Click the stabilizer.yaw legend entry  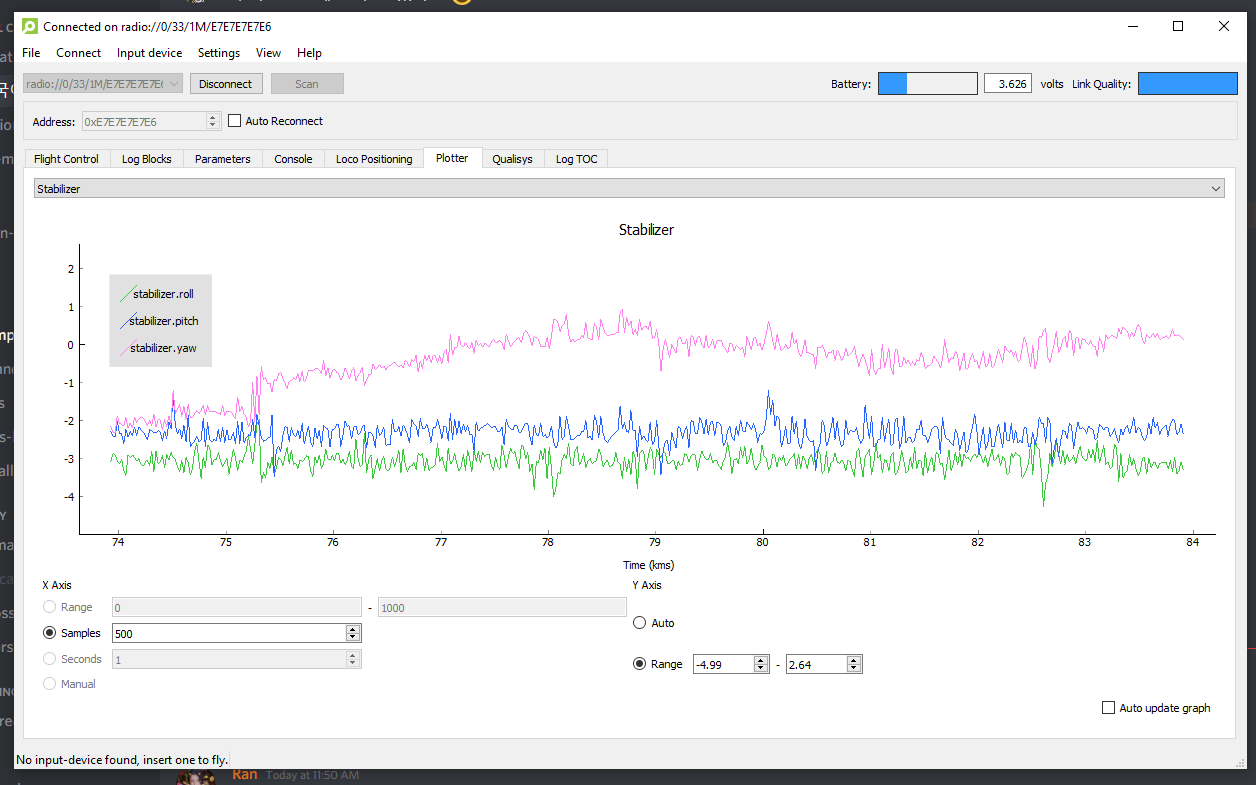pyautogui.click(x=163, y=349)
